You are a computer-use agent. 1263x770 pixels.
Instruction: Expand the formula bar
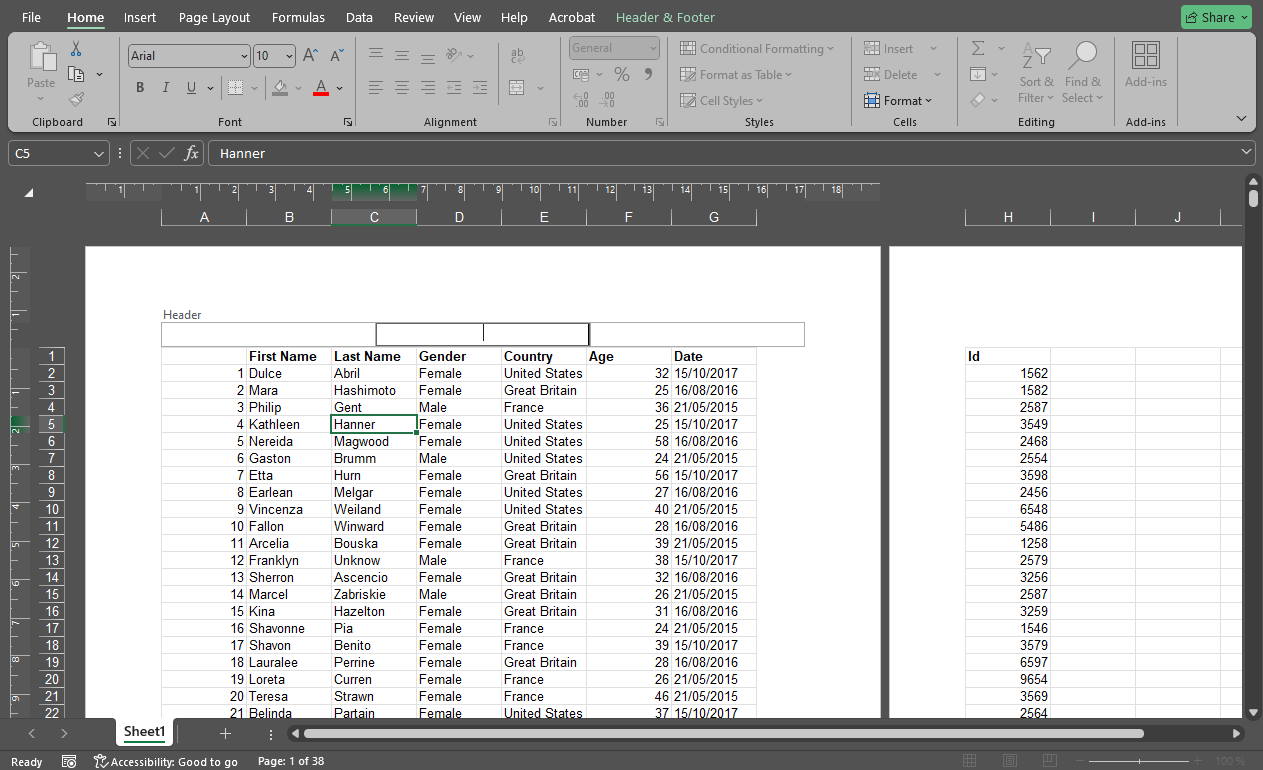(x=1246, y=151)
